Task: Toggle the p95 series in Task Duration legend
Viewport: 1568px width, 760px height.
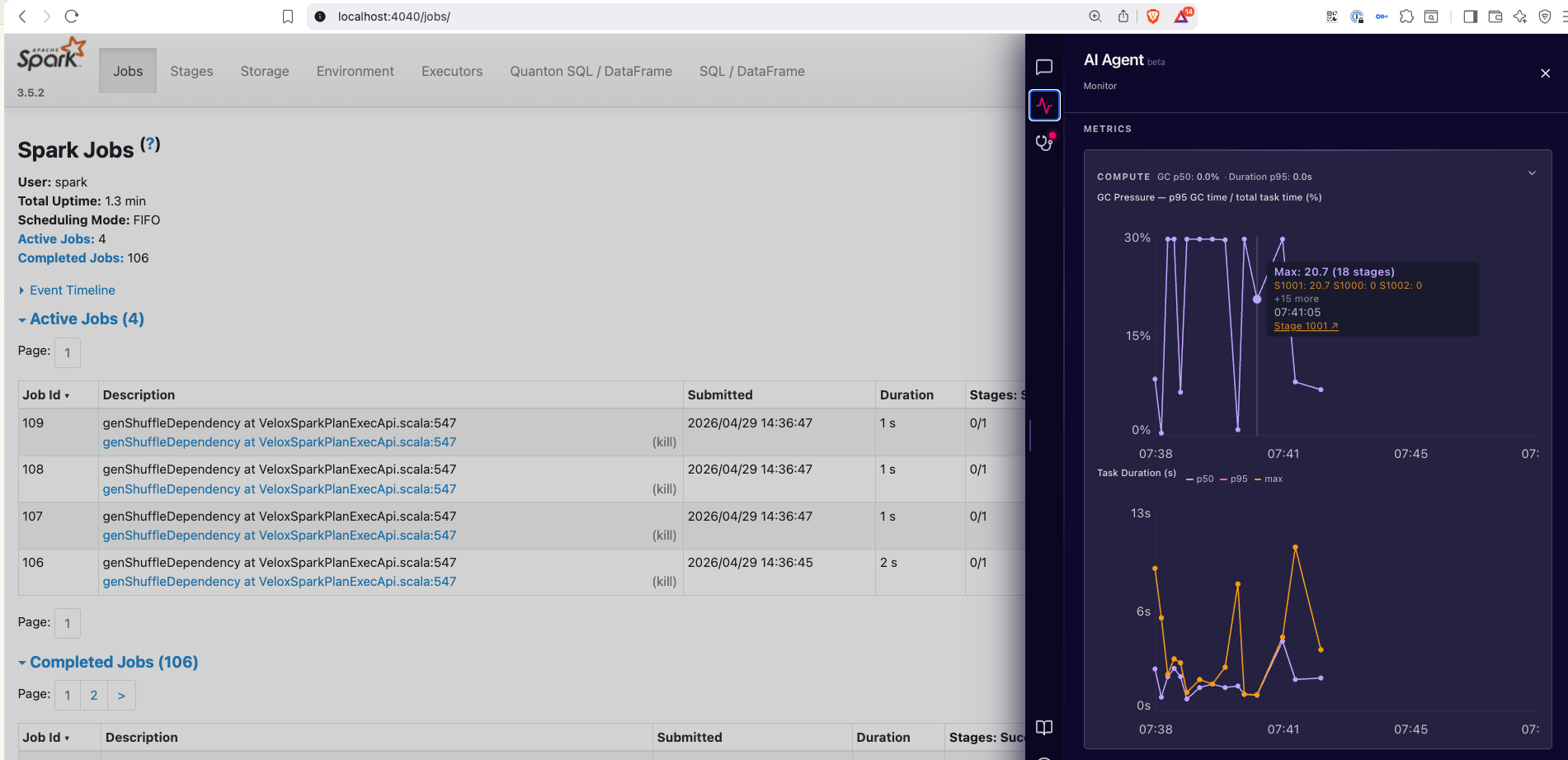Action: tap(1234, 479)
